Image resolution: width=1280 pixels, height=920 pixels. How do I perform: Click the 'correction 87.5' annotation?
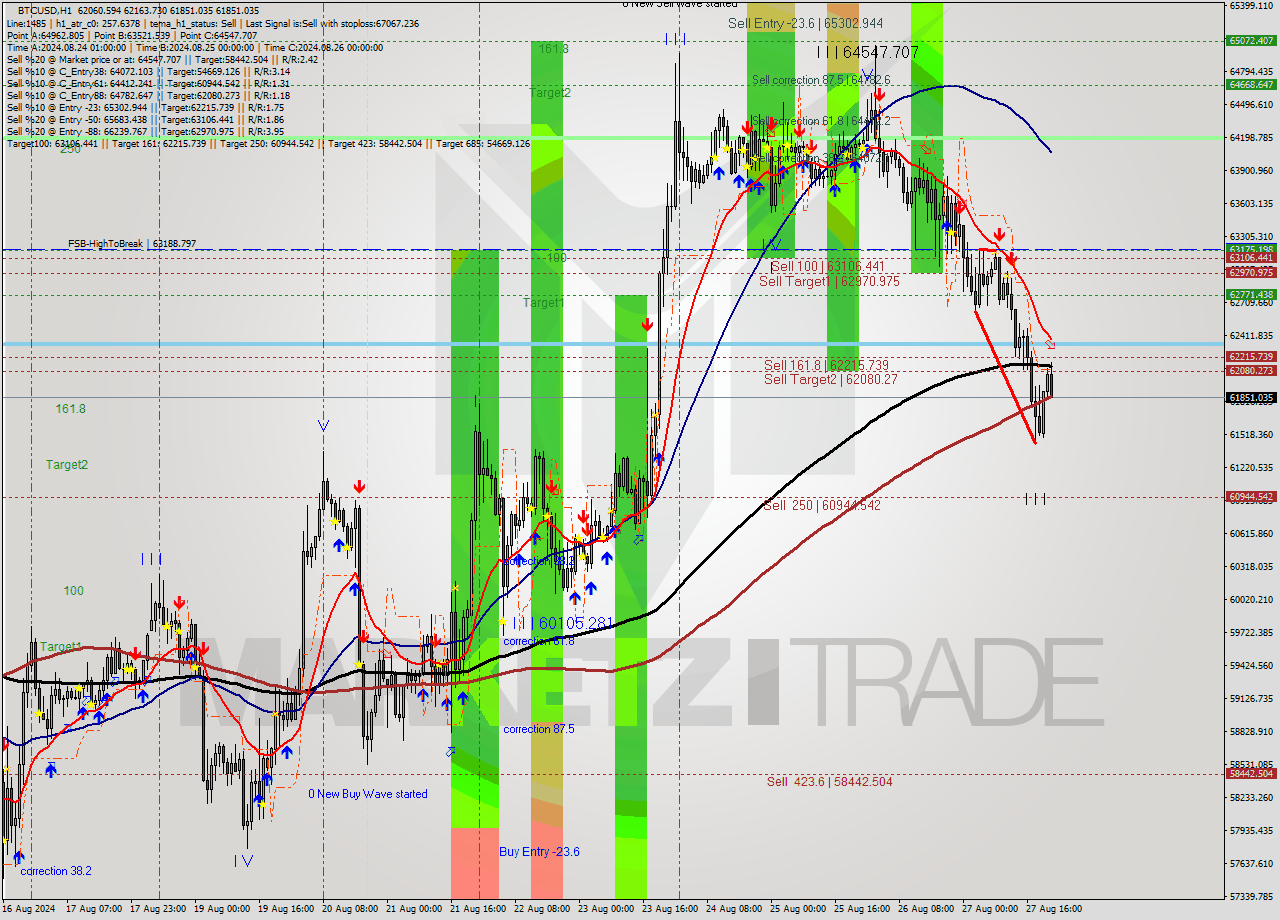(538, 729)
